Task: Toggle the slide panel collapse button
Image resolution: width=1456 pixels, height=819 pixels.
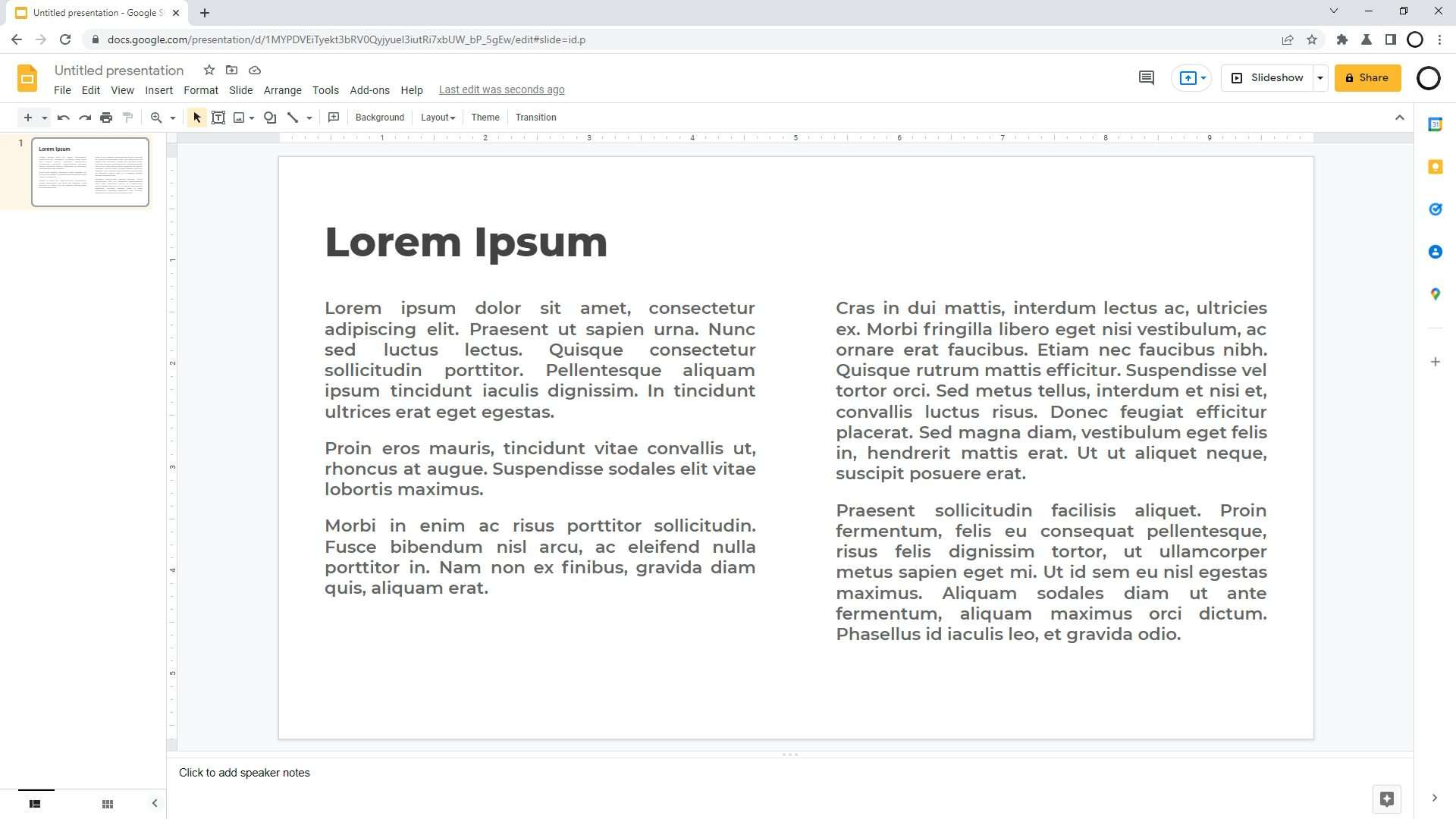Action: [x=155, y=802]
